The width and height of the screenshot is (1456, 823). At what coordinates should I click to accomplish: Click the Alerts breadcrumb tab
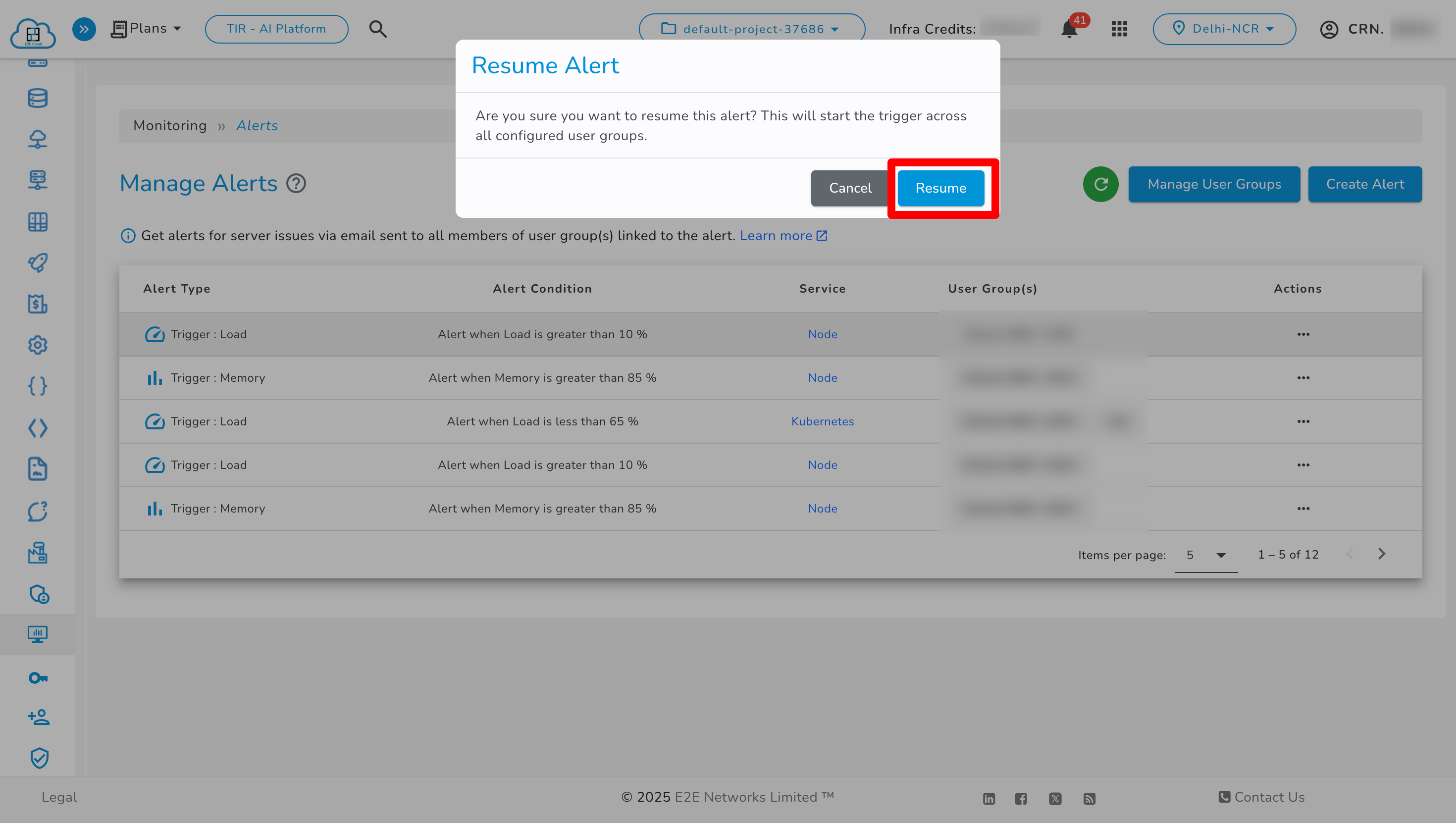pos(257,125)
